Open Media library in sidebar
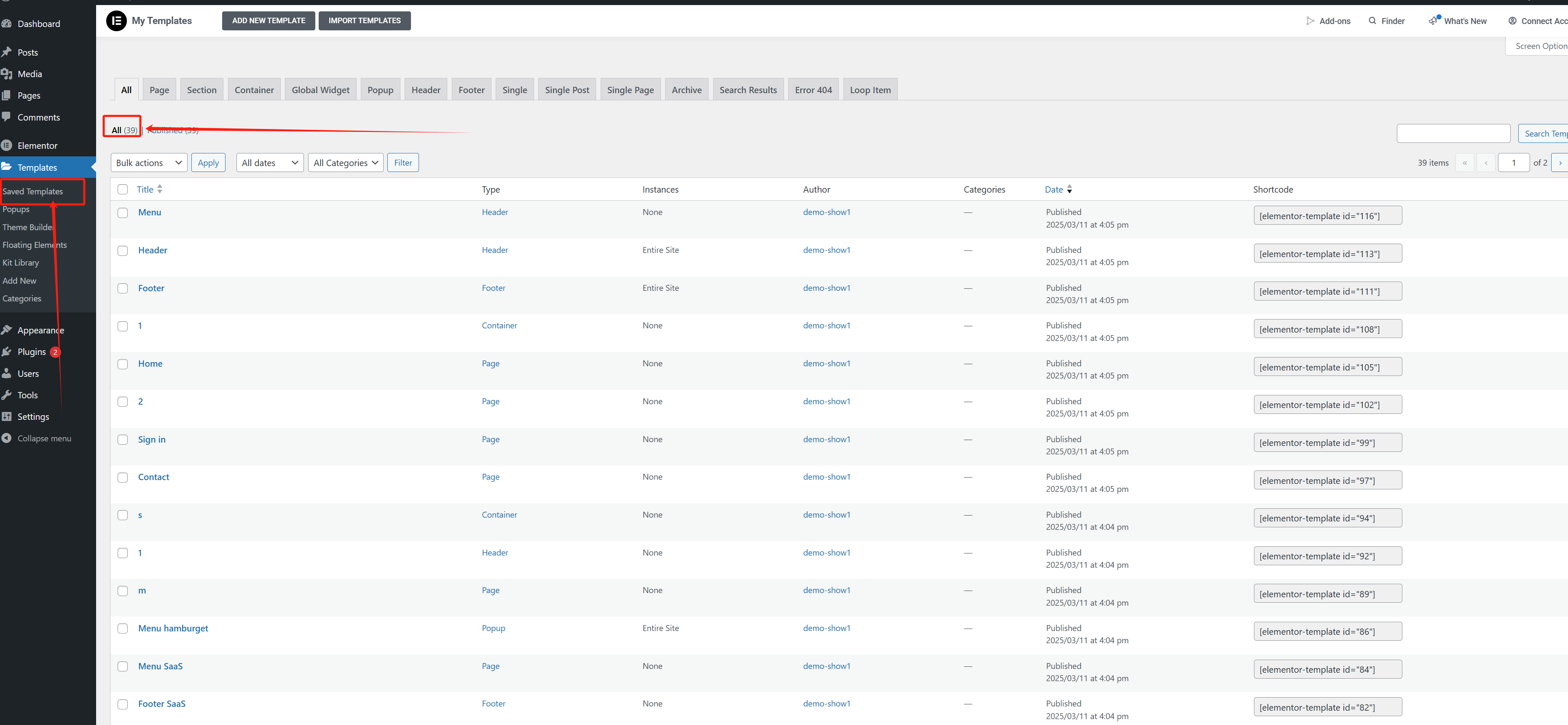This screenshot has height=725, width=1568. (x=29, y=74)
